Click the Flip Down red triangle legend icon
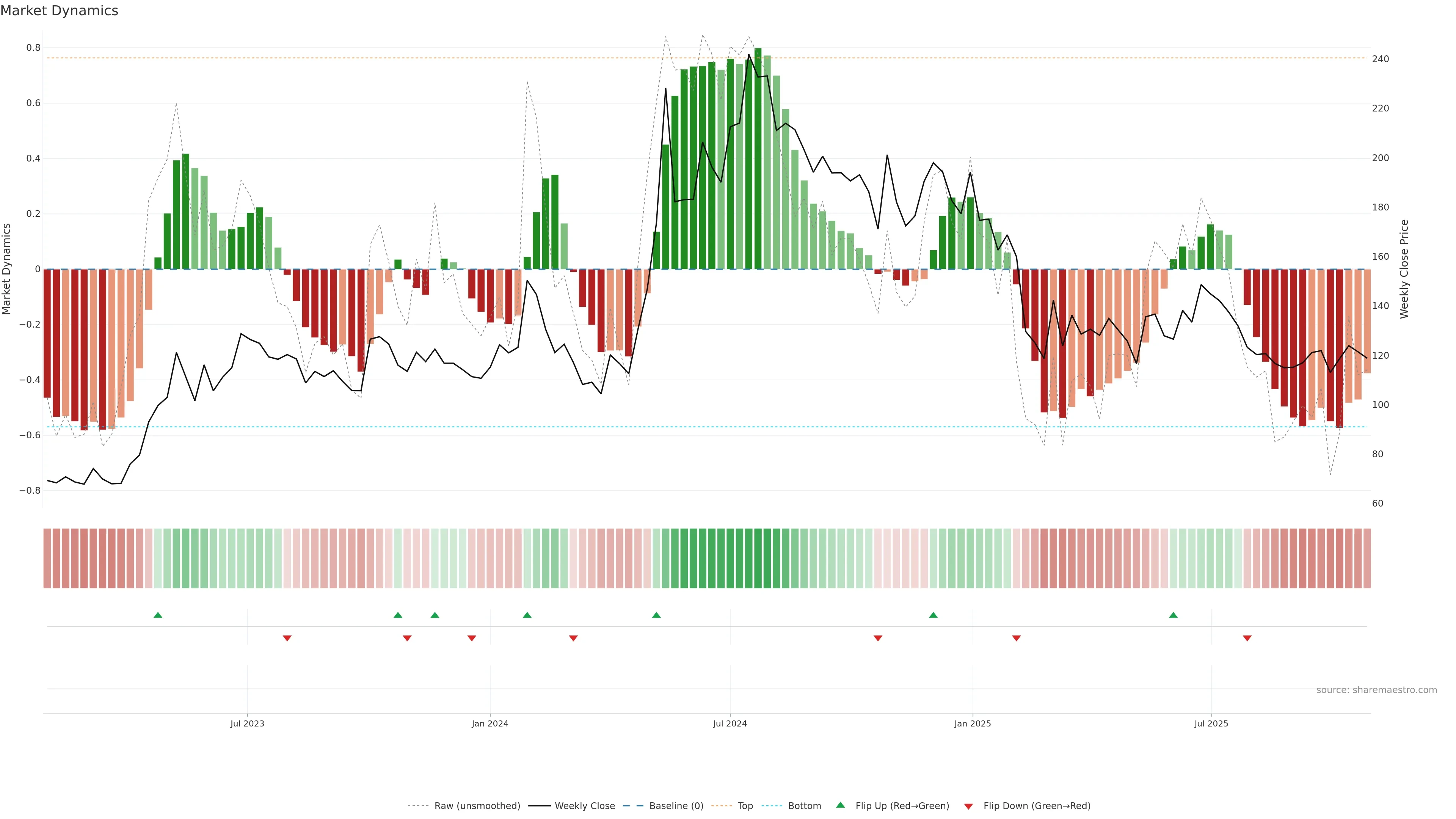1456x819 pixels. point(968,806)
